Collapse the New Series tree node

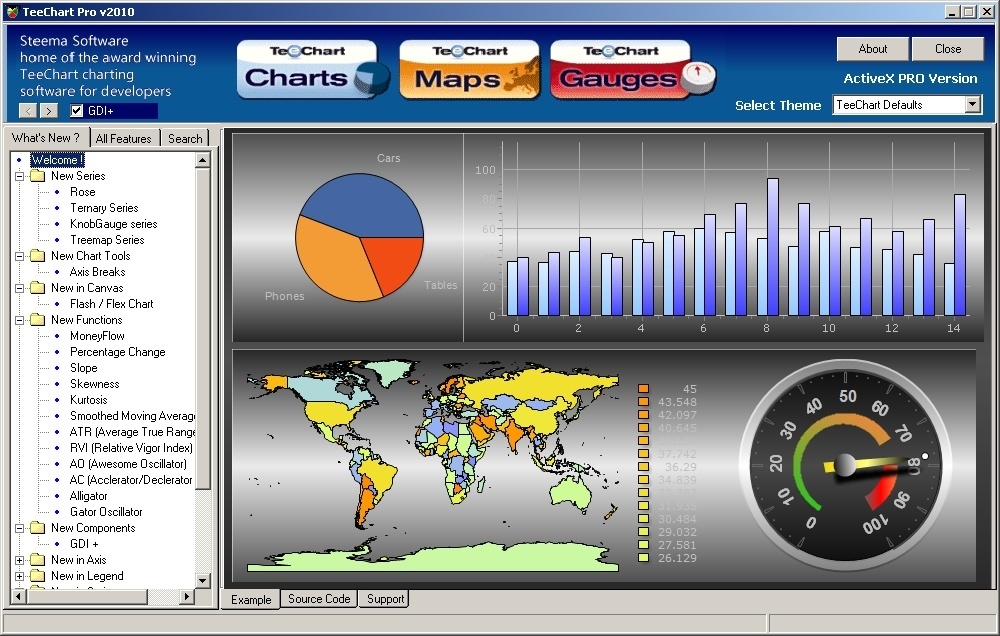pyautogui.click(x=20, y=176)
